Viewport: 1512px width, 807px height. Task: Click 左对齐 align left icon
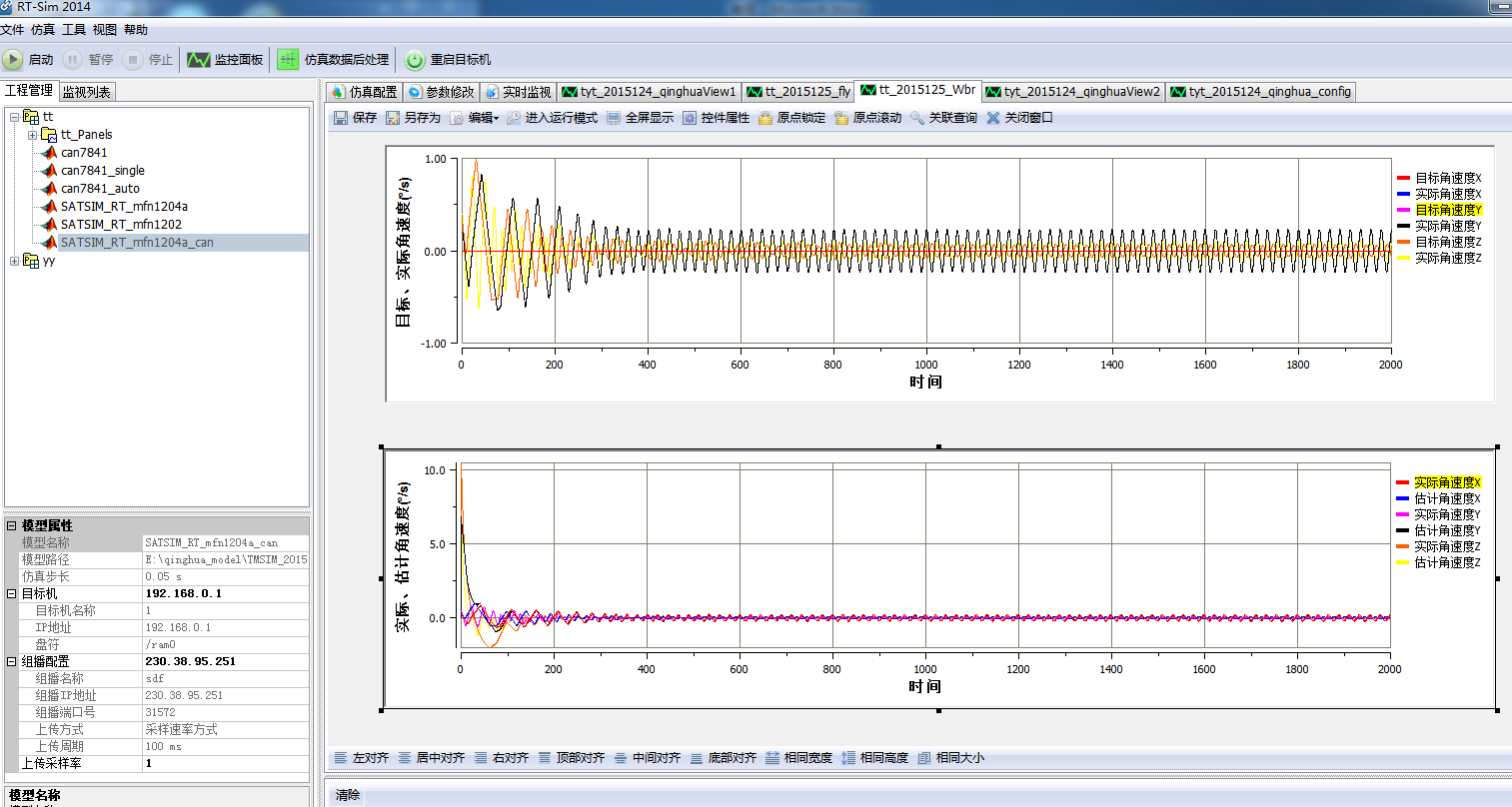point(341,758)
